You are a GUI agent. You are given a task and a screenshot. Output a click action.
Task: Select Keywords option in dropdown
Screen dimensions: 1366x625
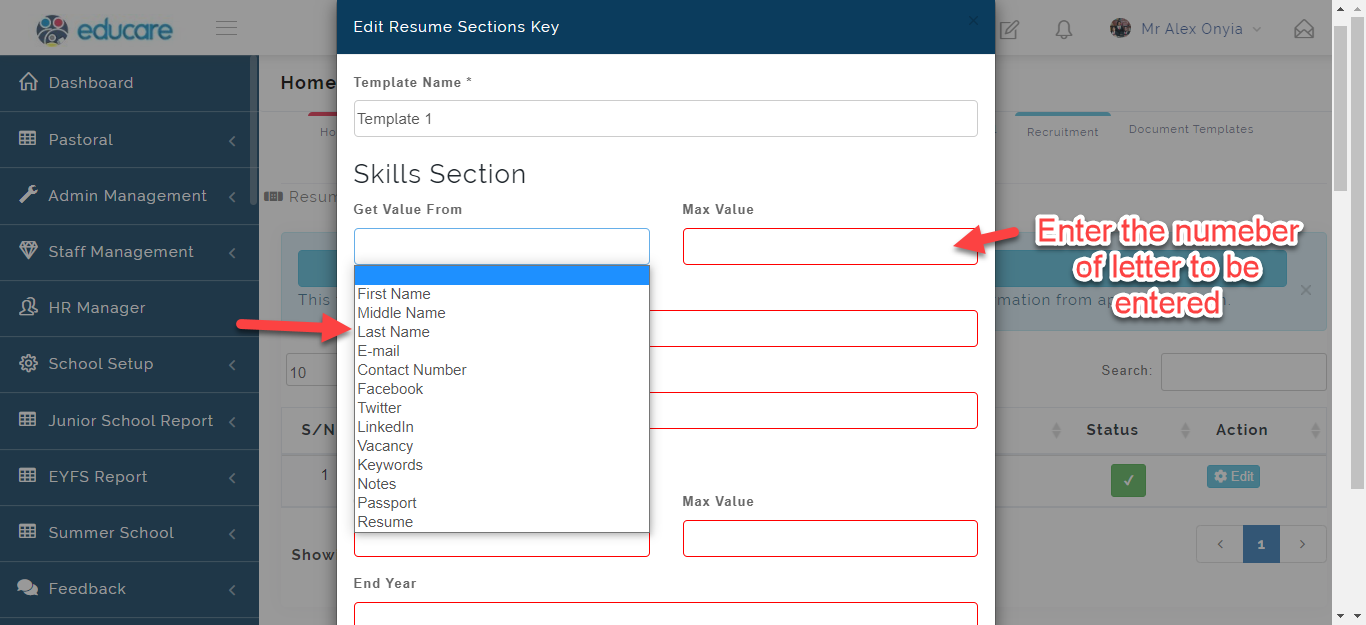(x=502, y=465)
